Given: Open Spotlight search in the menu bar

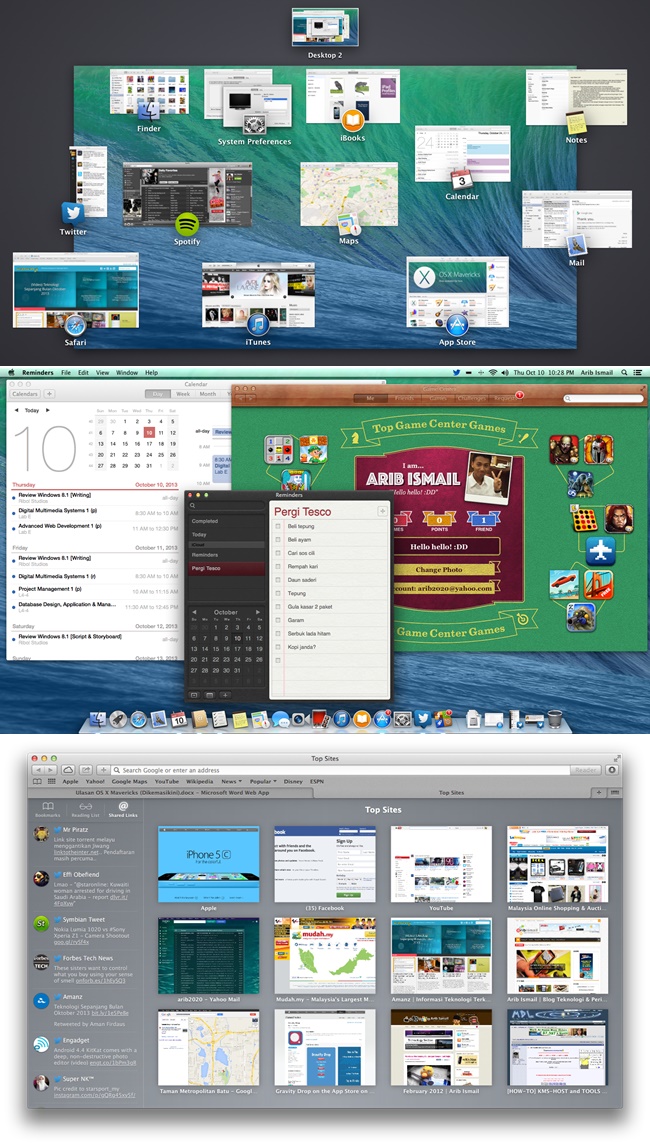Looking at the screenshot, I should click(624, 372).
